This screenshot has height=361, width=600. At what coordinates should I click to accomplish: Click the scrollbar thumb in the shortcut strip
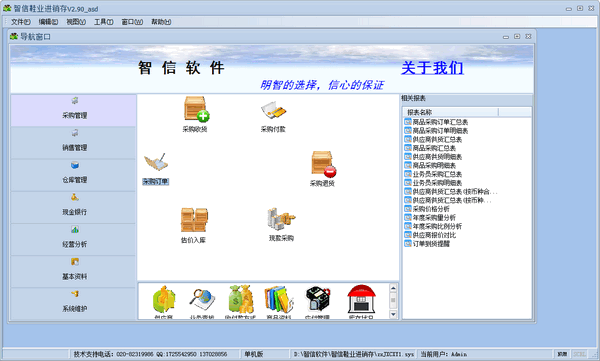[393, 300]
